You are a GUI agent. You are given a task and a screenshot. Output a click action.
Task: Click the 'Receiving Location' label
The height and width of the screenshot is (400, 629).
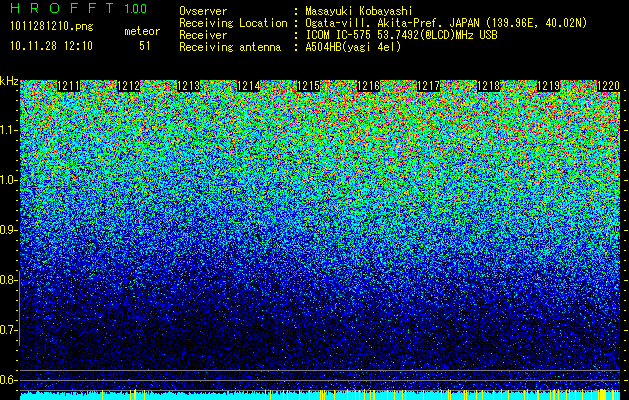pos(233,23)
